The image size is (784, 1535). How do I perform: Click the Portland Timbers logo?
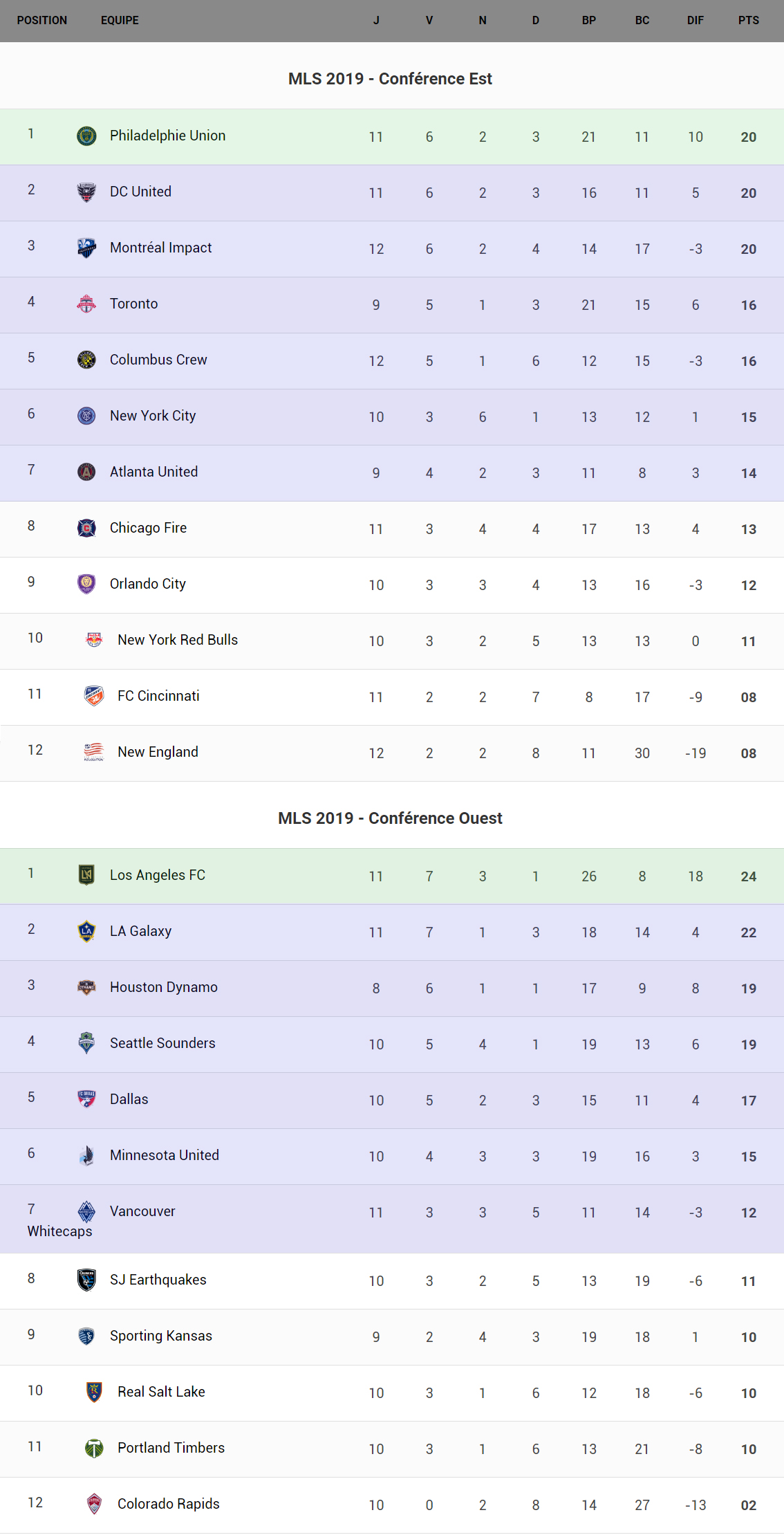click(94, 1448)
